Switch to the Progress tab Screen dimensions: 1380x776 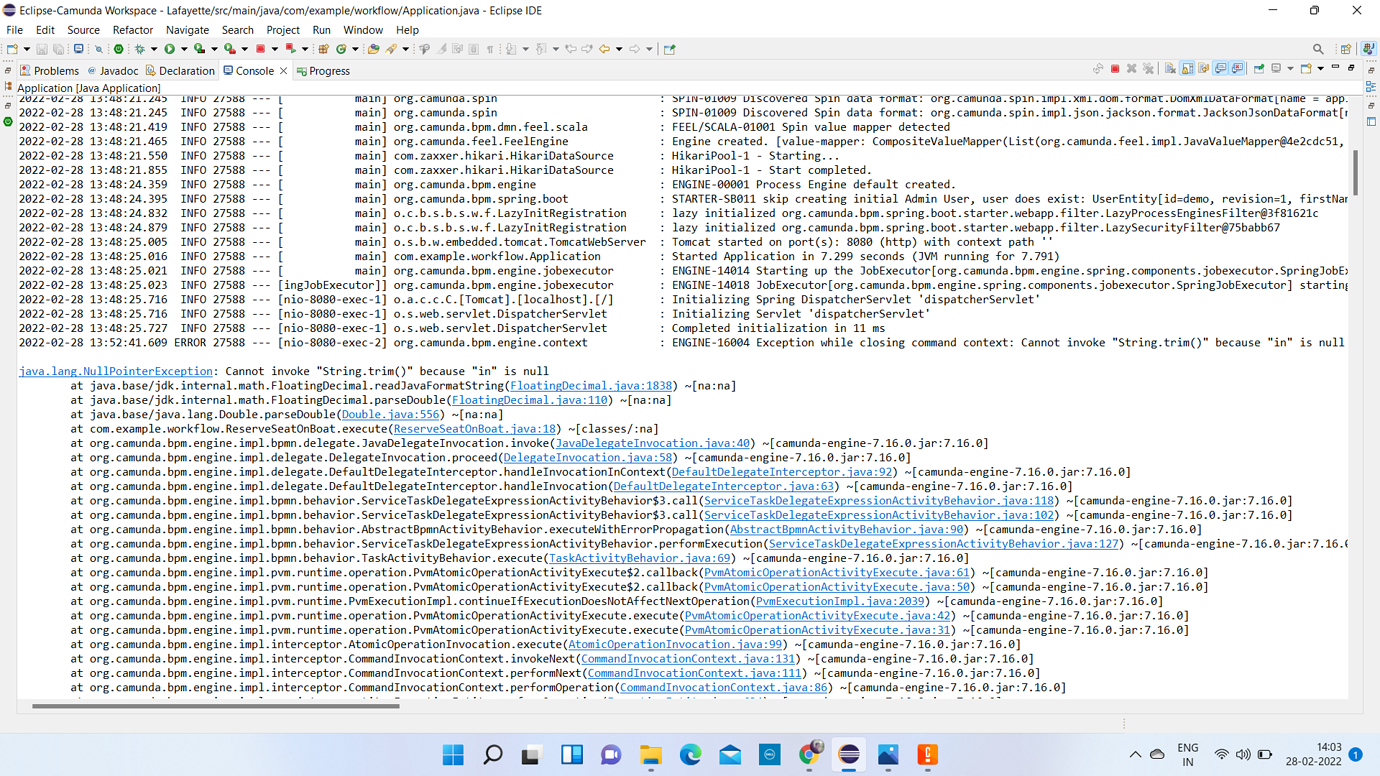(x=323, y=71)
